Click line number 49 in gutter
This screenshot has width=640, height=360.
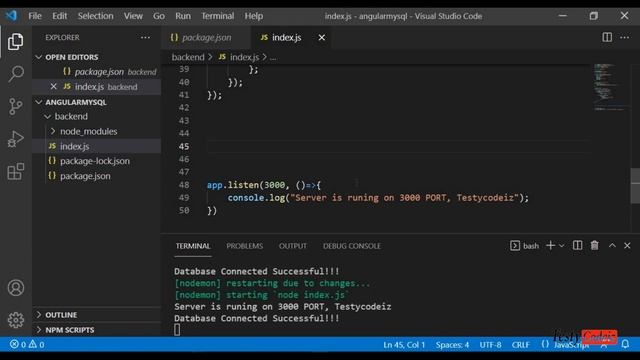(184, 198)
